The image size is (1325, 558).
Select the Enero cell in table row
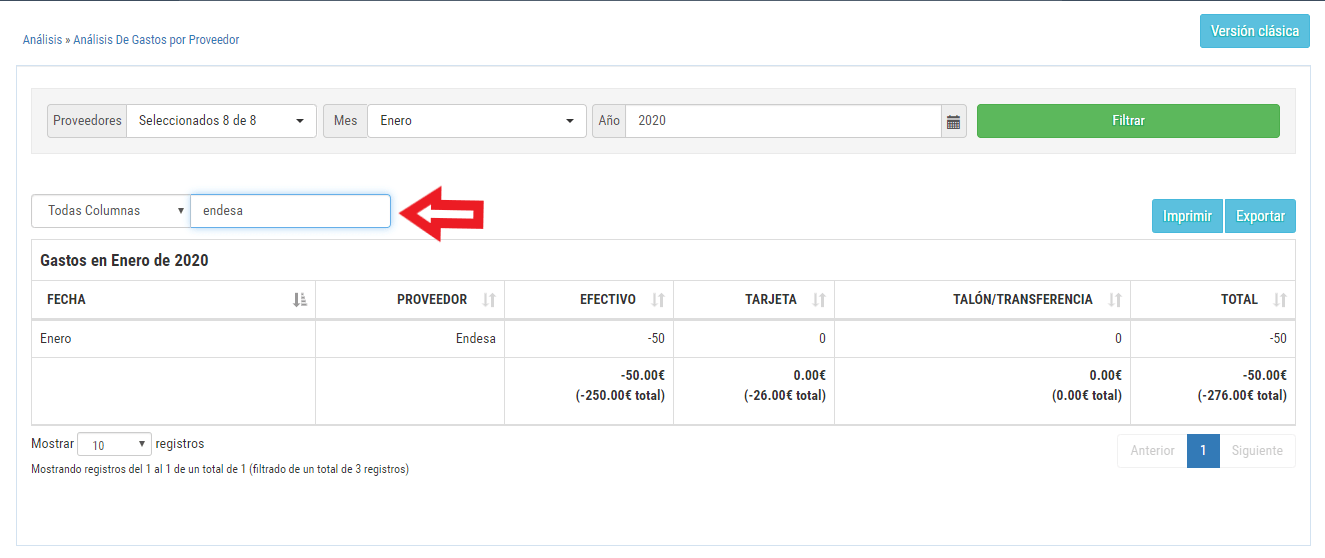(174, 339)
